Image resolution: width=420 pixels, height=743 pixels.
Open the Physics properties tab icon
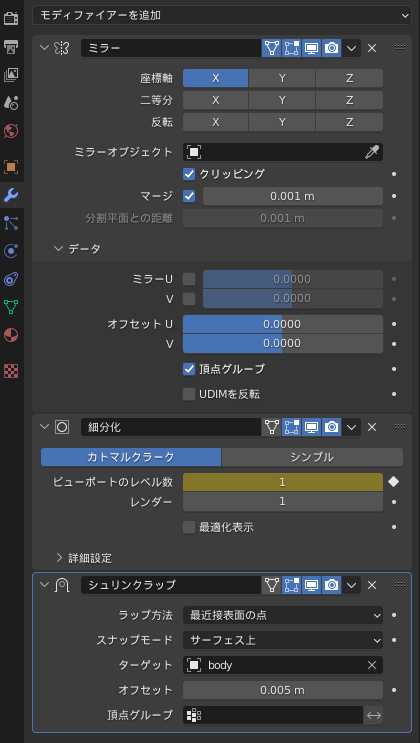11,251
